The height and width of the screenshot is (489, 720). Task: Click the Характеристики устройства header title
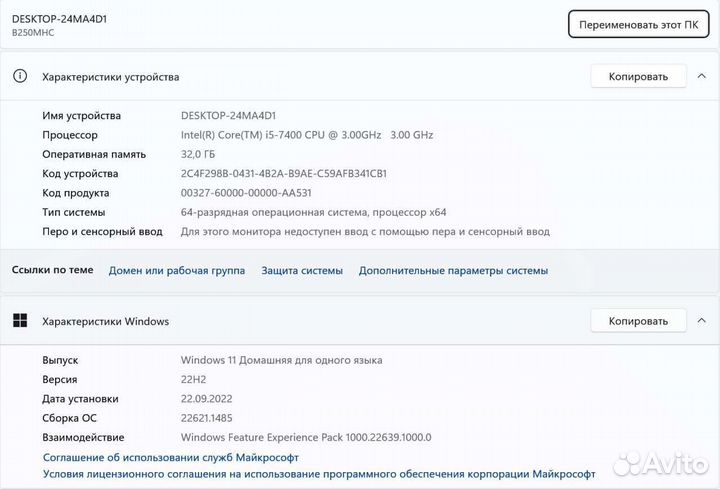(x=110, y=76)
